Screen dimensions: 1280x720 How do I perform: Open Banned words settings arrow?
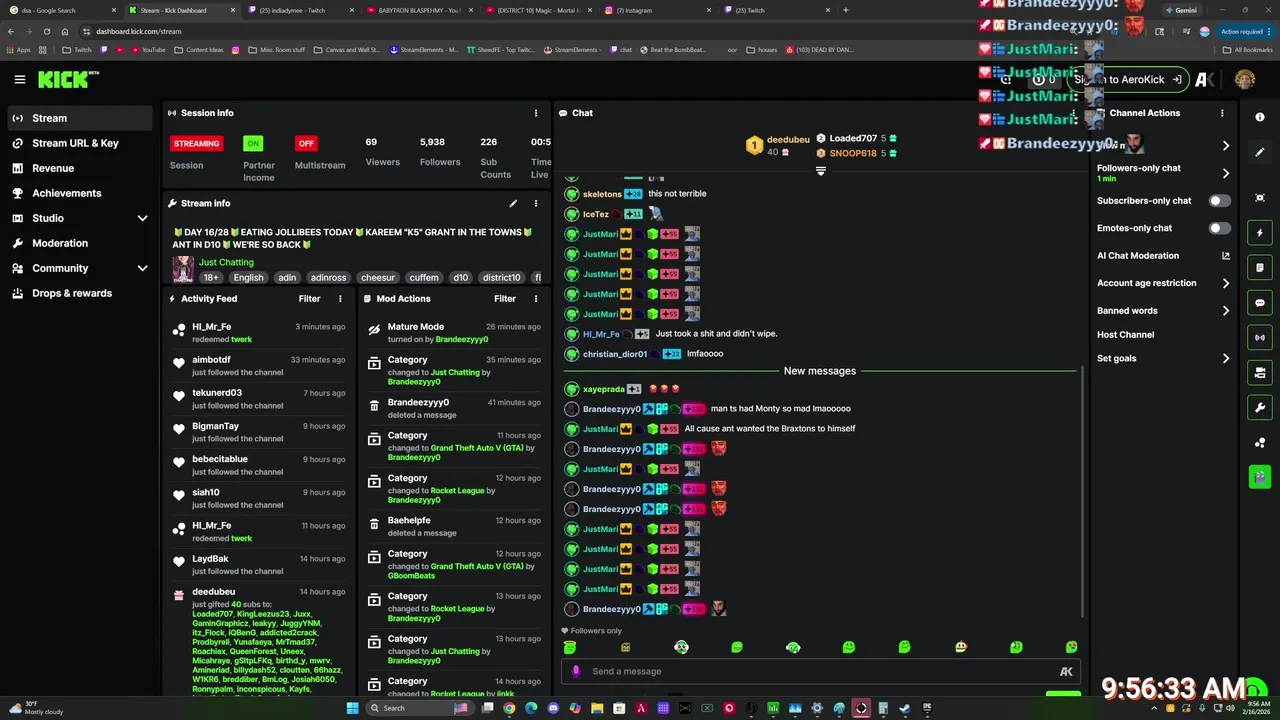coord(1226,311)
